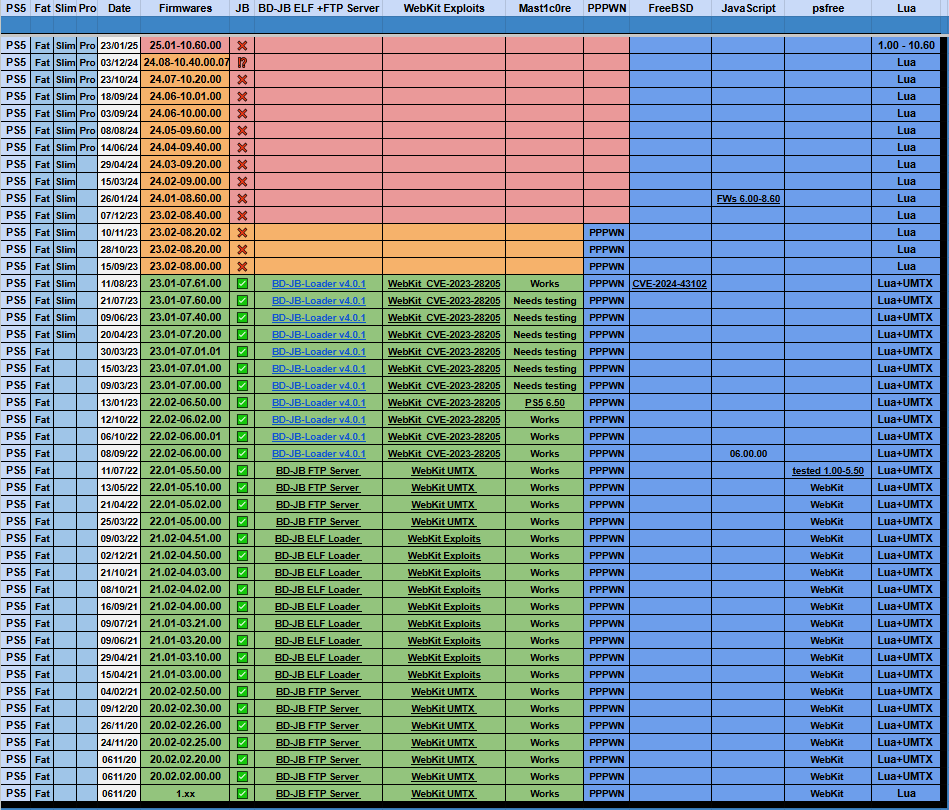
Task: Click the psfree column header
Action: [x=828, y=8]
